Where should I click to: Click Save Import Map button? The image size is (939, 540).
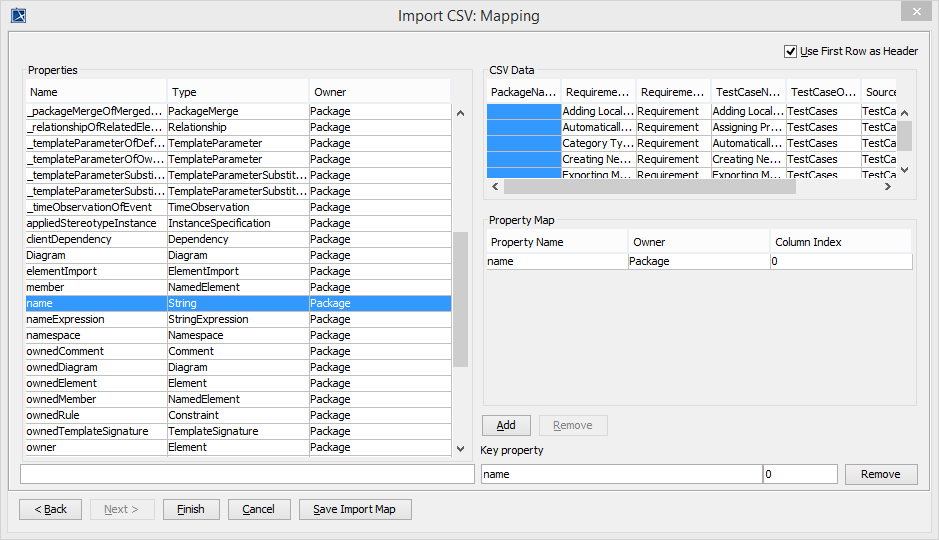354,509
